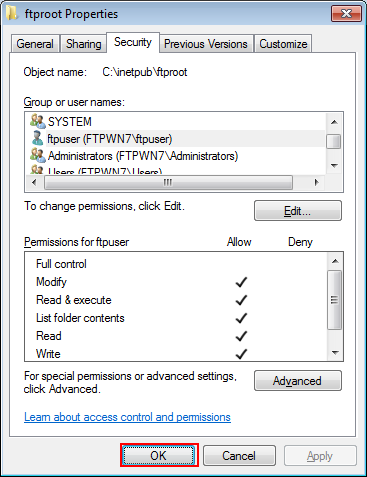Viewport: 367px width, 477px height.
Task: Click left arrow of horizontal scrollbar
Action: point(34,182)
